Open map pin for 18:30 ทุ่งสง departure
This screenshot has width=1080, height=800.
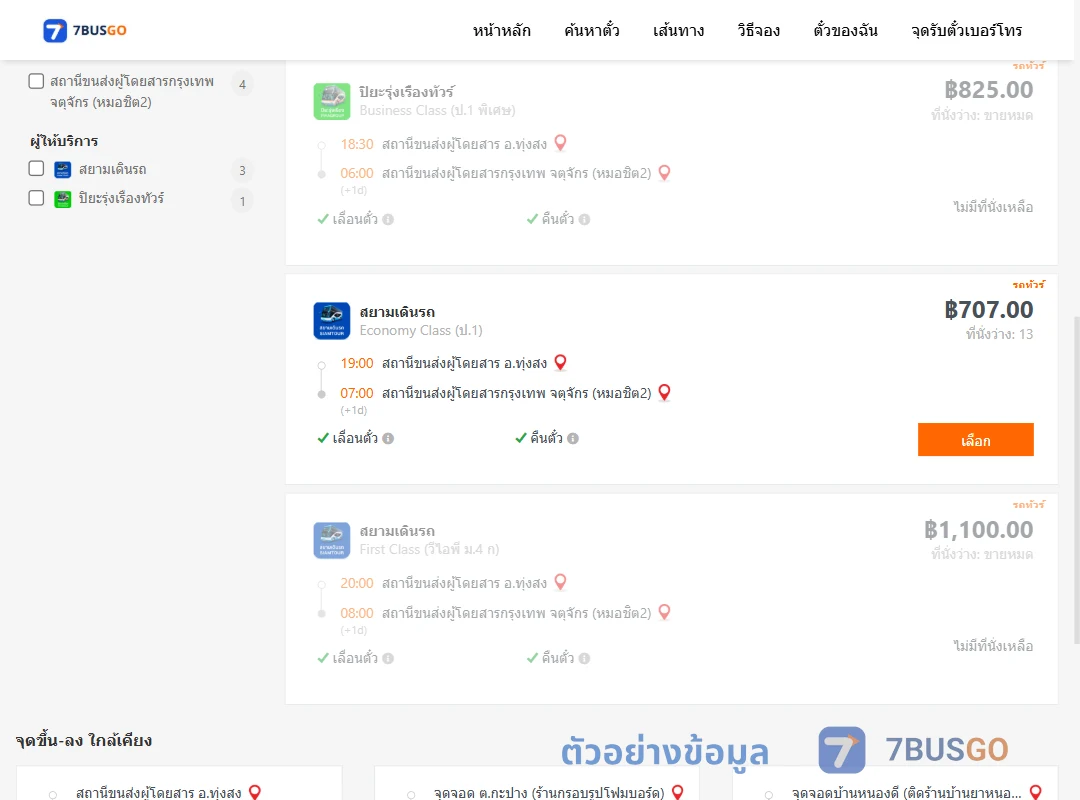(561, 143)
